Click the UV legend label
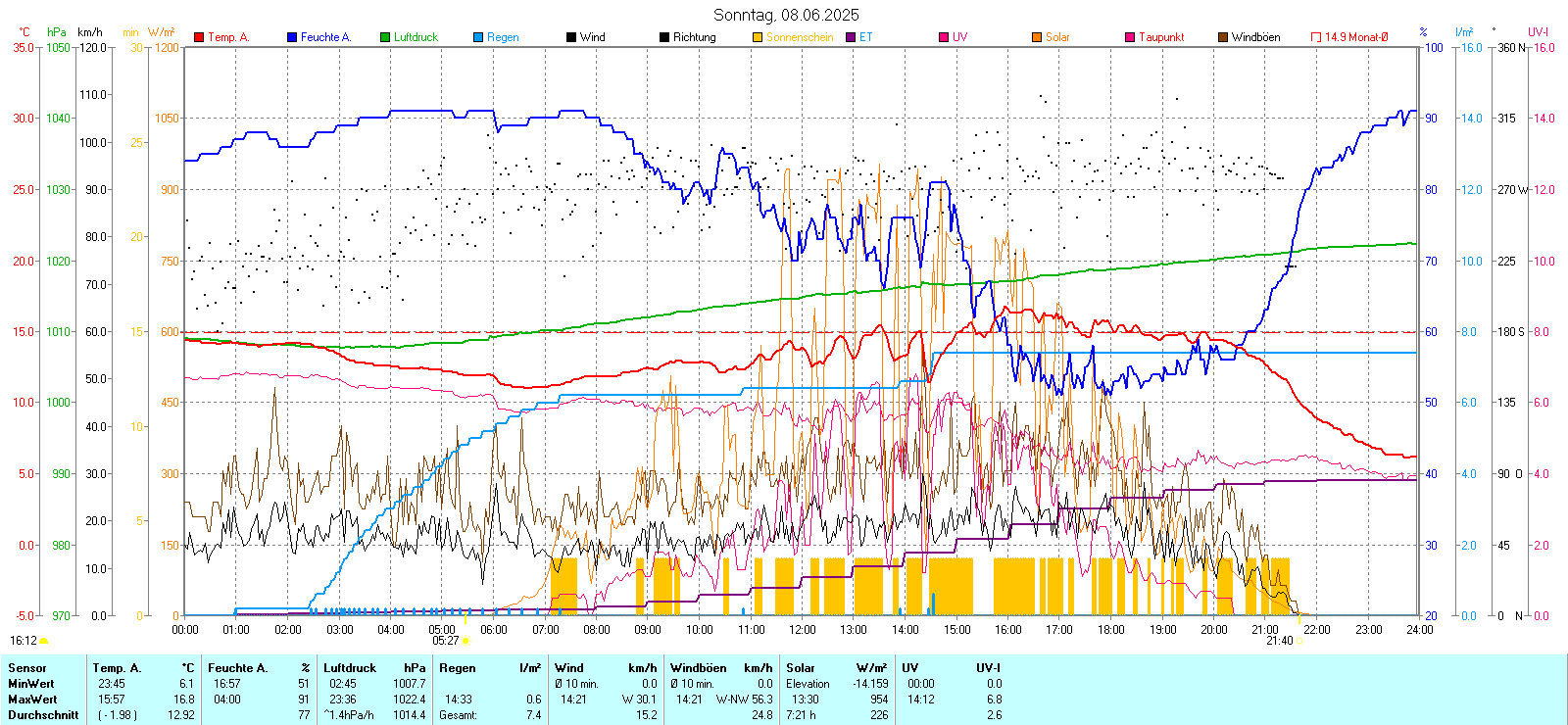 pos(959,37)
